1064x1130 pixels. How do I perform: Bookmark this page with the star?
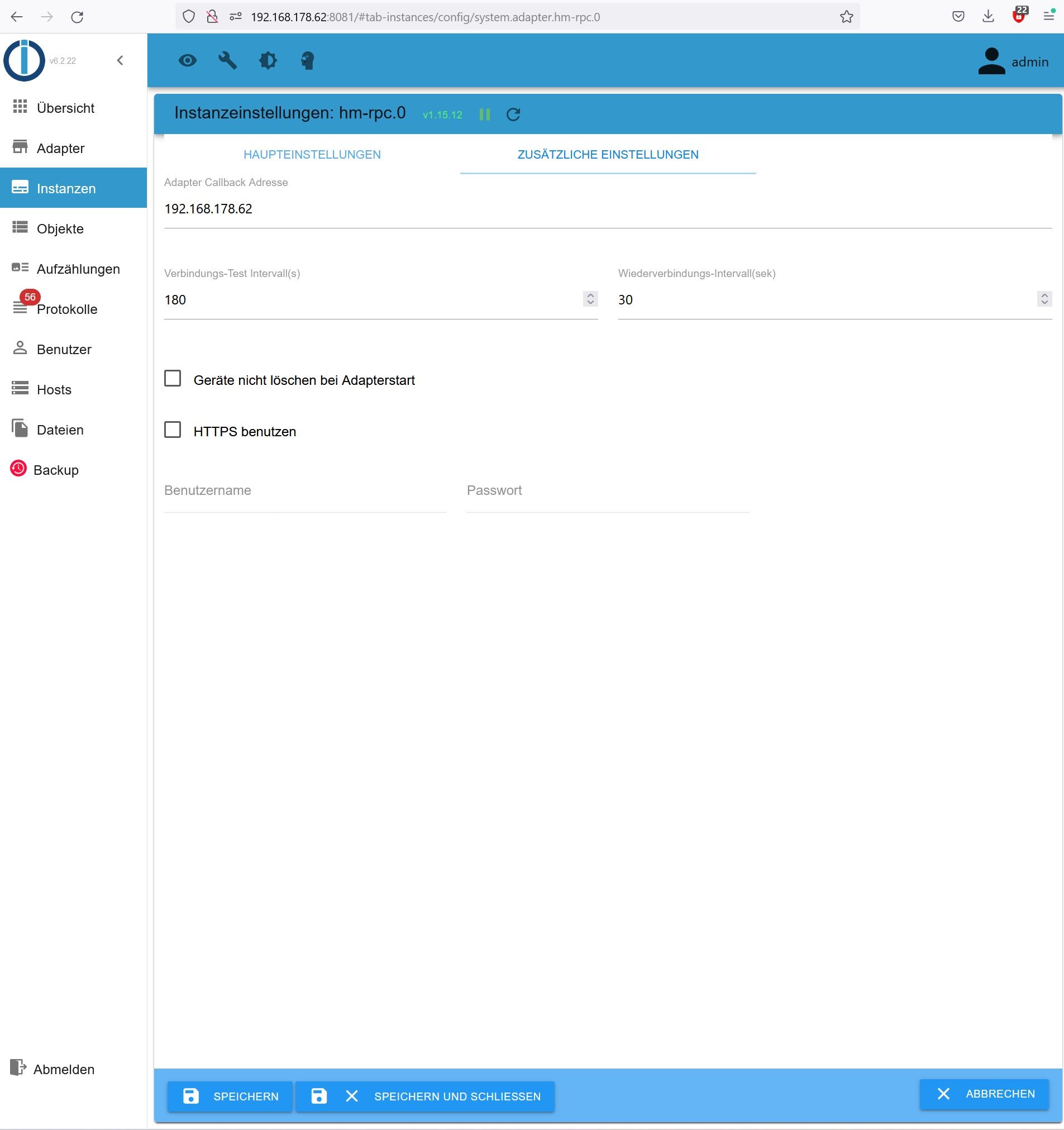(x=847, y=17)
